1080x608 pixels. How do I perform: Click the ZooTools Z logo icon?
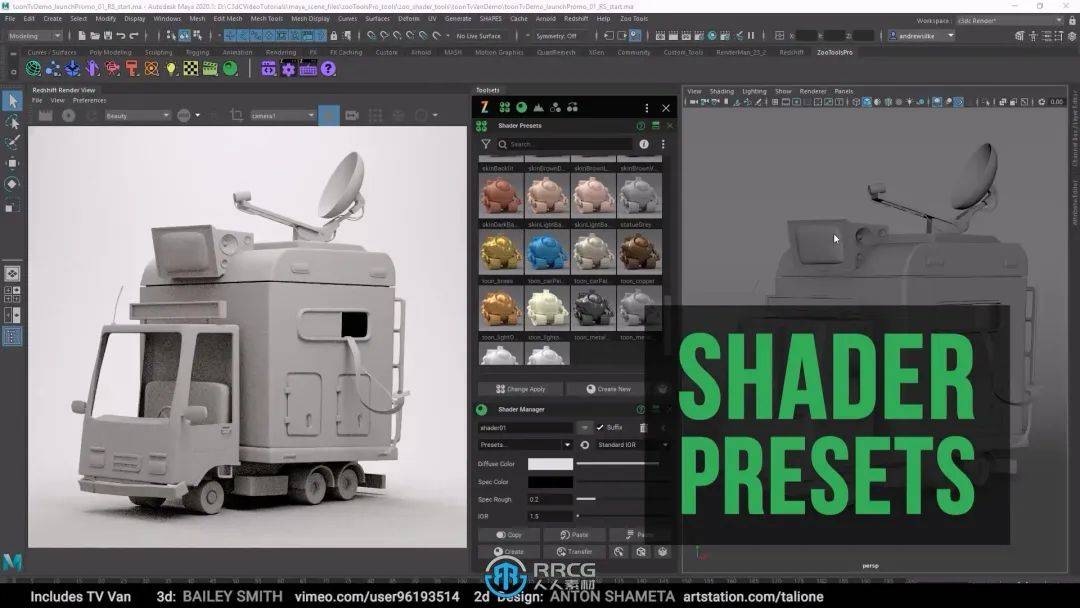click(482, 108)
